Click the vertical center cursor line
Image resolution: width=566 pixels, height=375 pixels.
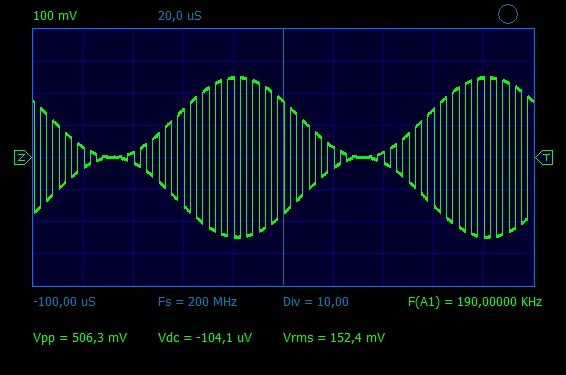click(283, 157)
